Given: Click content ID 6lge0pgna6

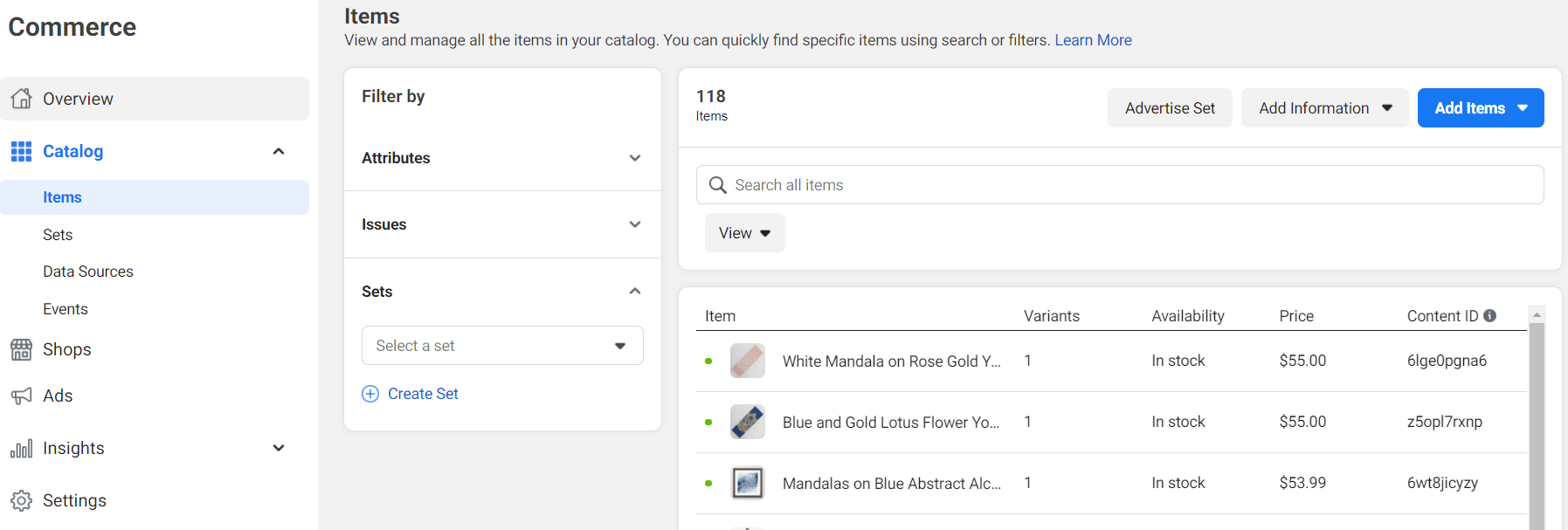Looking at the screenshot, I should coord(1447,361).
